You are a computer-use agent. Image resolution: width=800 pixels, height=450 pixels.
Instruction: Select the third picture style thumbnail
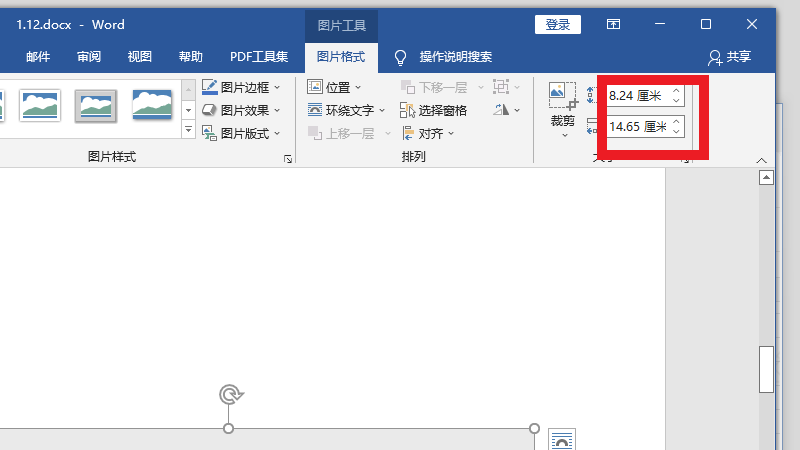pos(96,104)
